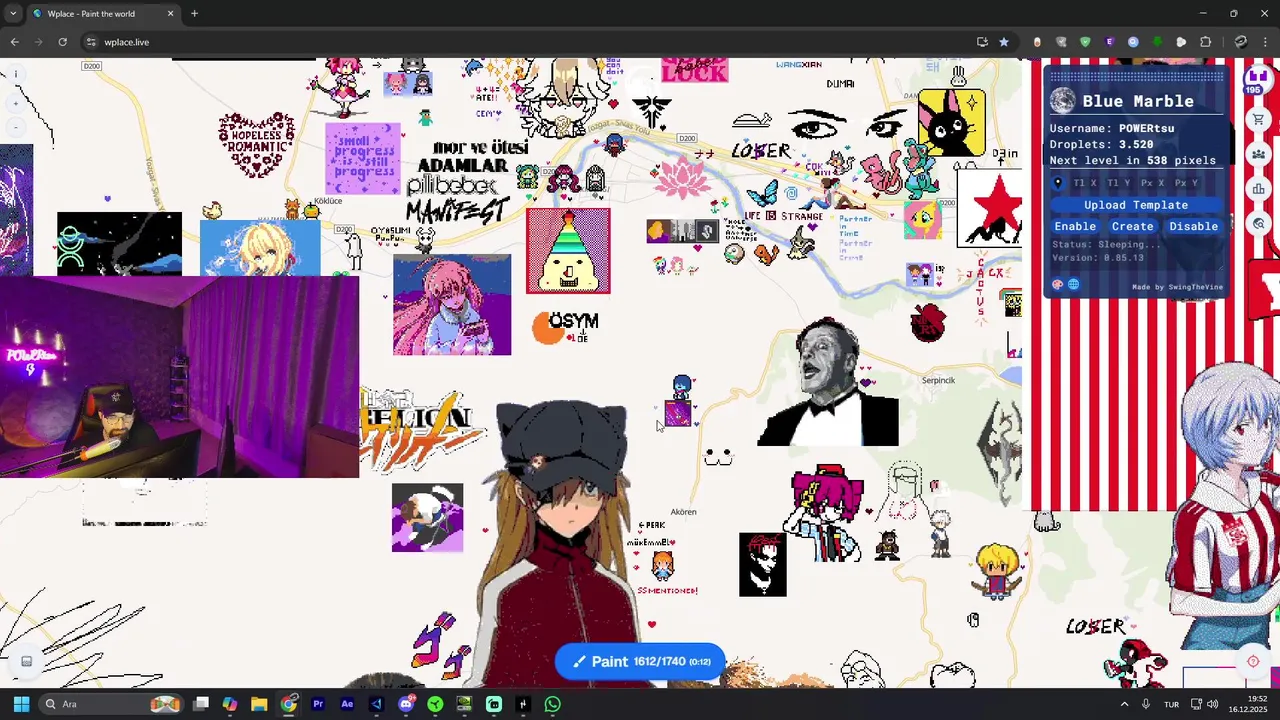Click the Px X coordinate field
The image size is (1280, 720).
(1154, 183)
